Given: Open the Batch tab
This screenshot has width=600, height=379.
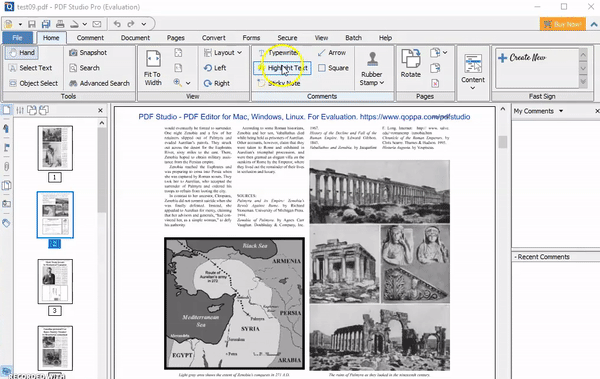Looking at the screenshot, I should coord(353,38).
